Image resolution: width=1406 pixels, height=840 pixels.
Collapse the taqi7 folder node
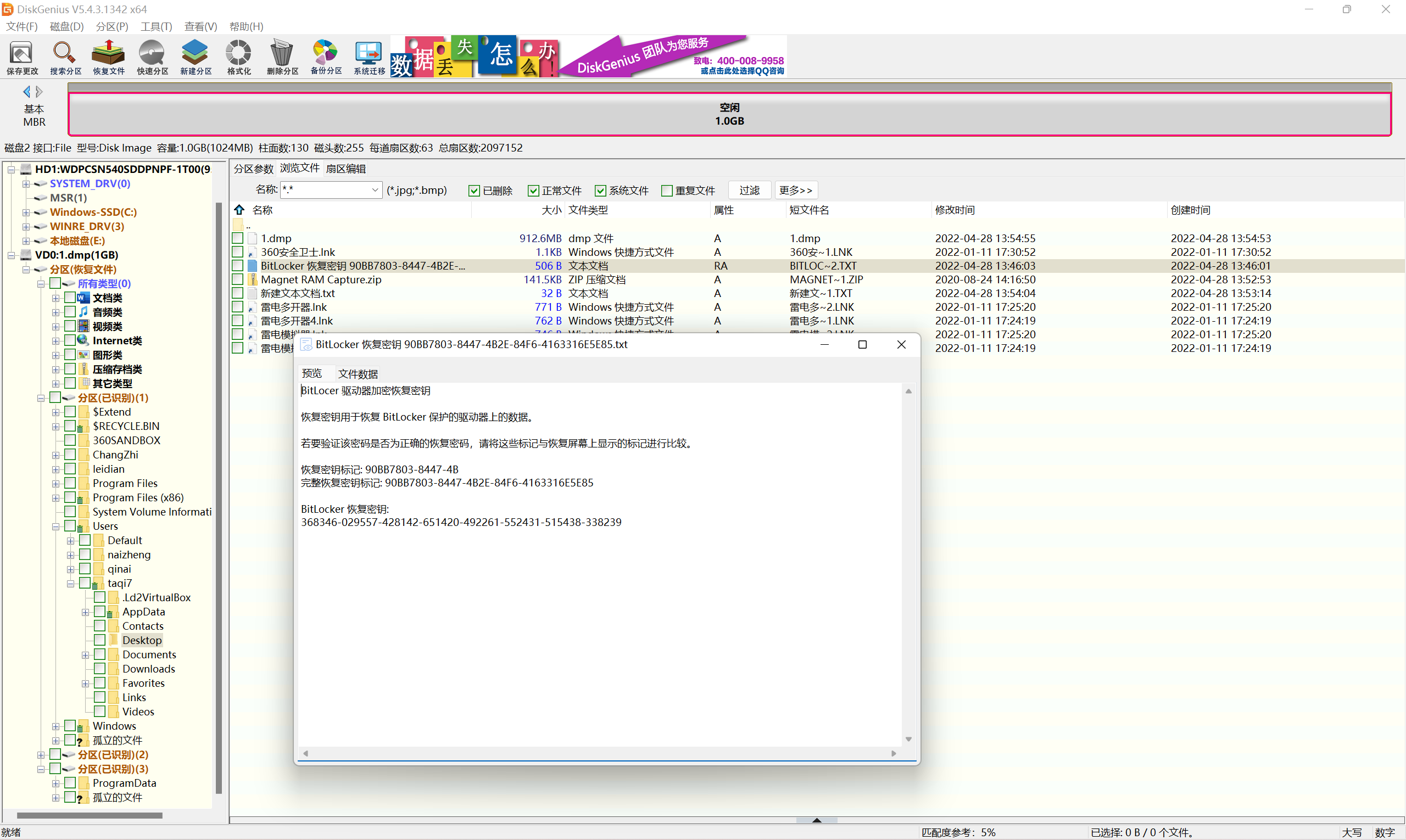(x=70, y=583)
